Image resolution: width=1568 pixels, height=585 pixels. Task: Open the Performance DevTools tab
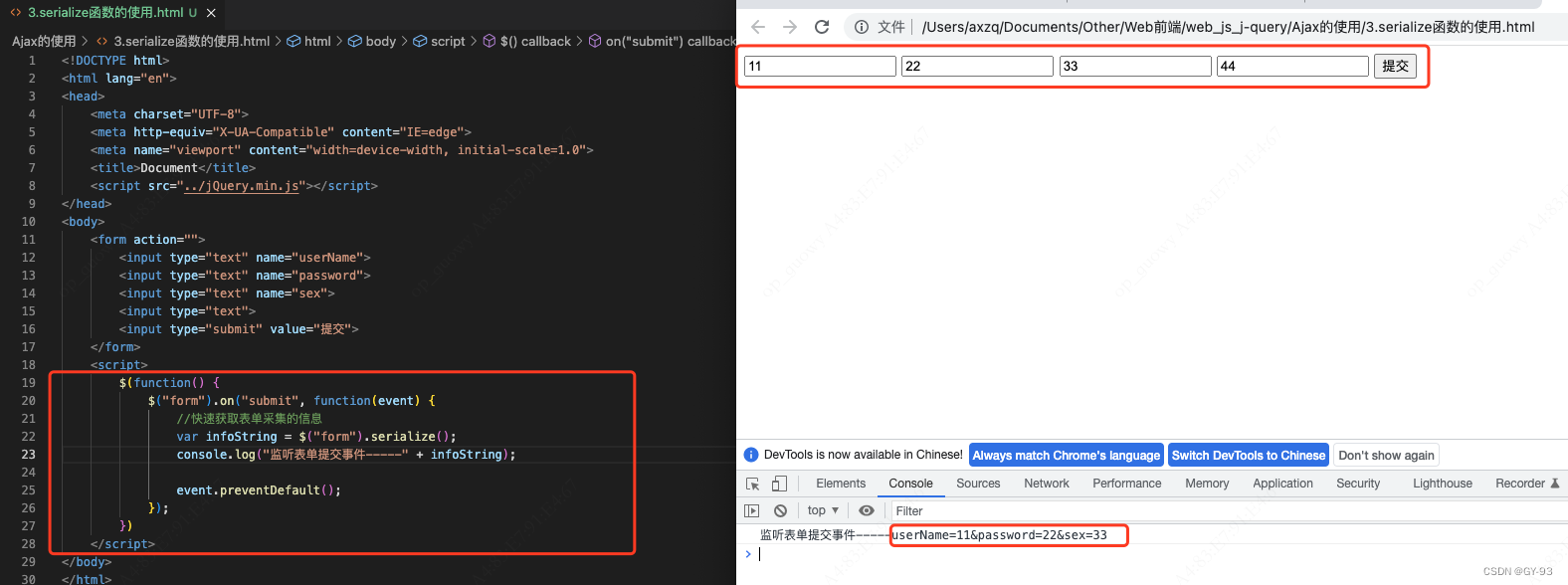coord(1127,484)
